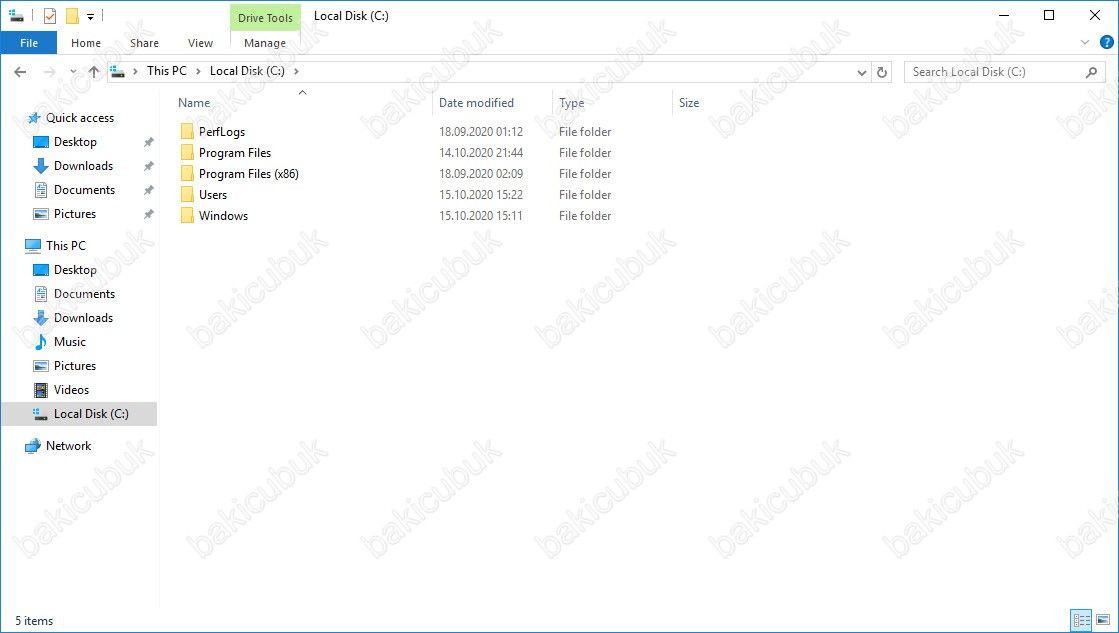Click the Properties quick access toolbar icon
Viewport: 1119px width, 633px height.
point(50,16)
